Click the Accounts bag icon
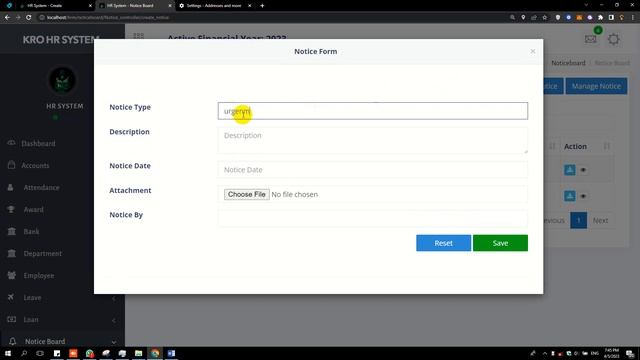This screenshot has height=360, width=640. pos(11,165)
